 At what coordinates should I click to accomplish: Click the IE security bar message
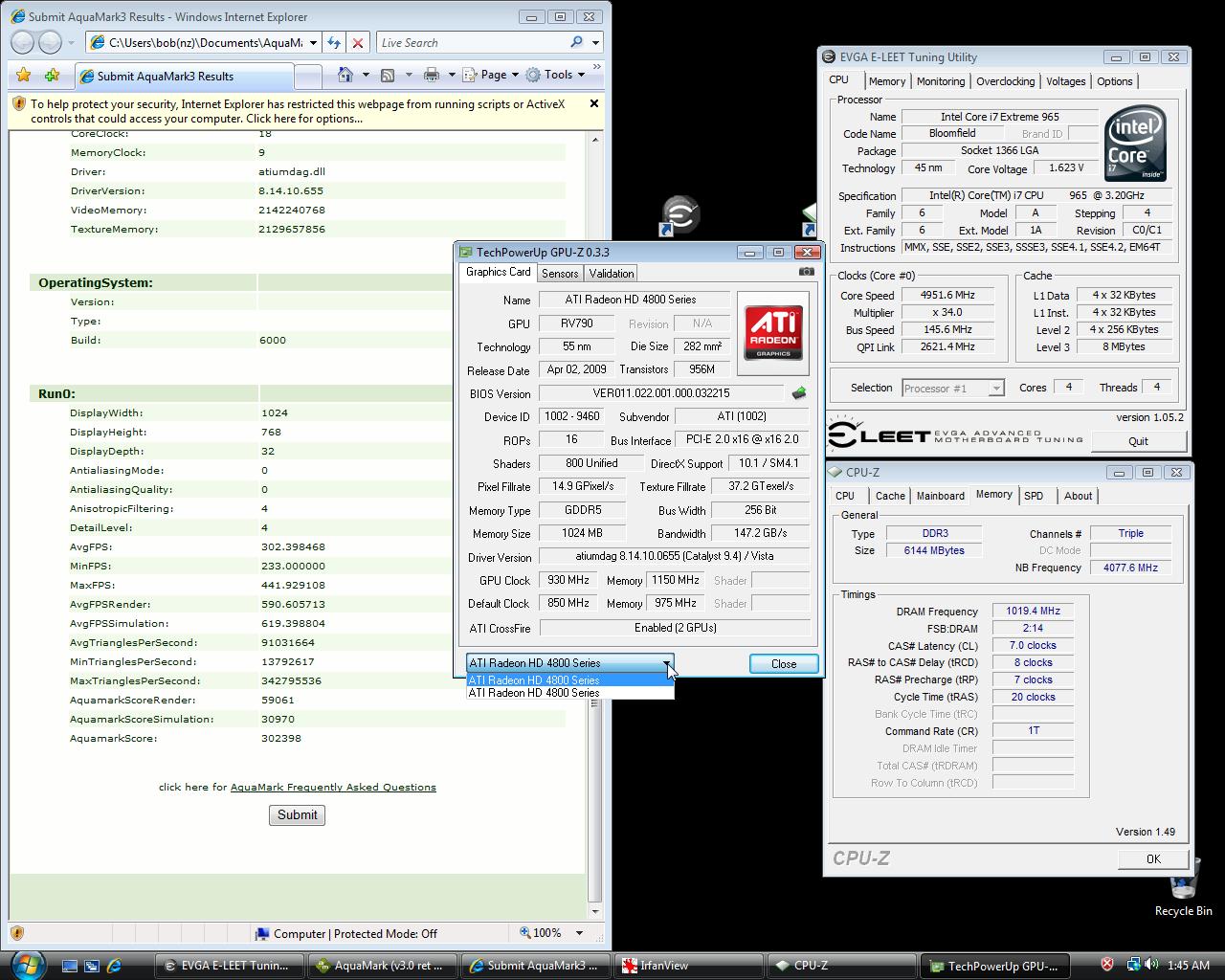pyautogui.click(x=298, y=111)
